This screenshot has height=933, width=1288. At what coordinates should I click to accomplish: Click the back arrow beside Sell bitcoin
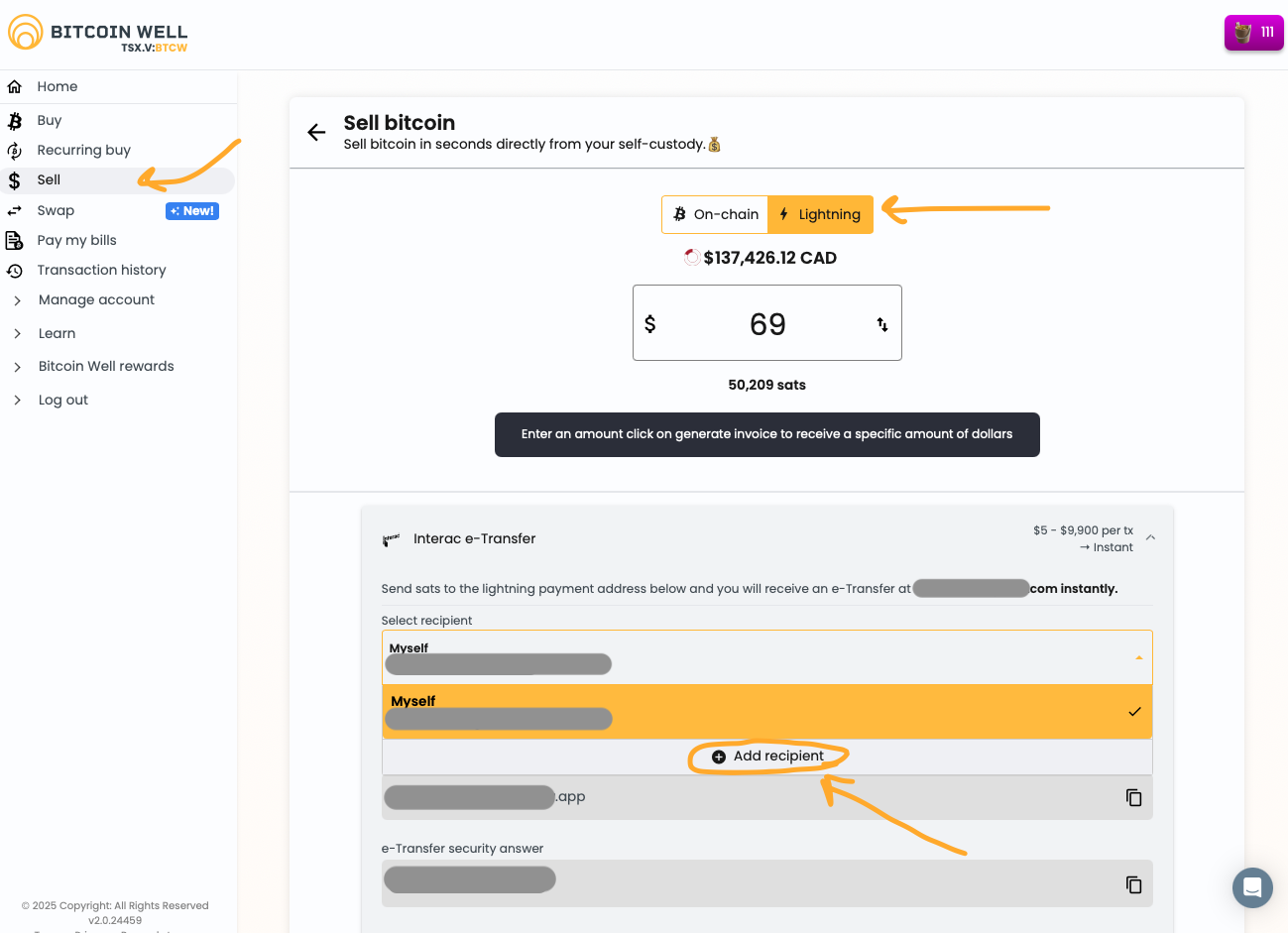coord(316,133)
